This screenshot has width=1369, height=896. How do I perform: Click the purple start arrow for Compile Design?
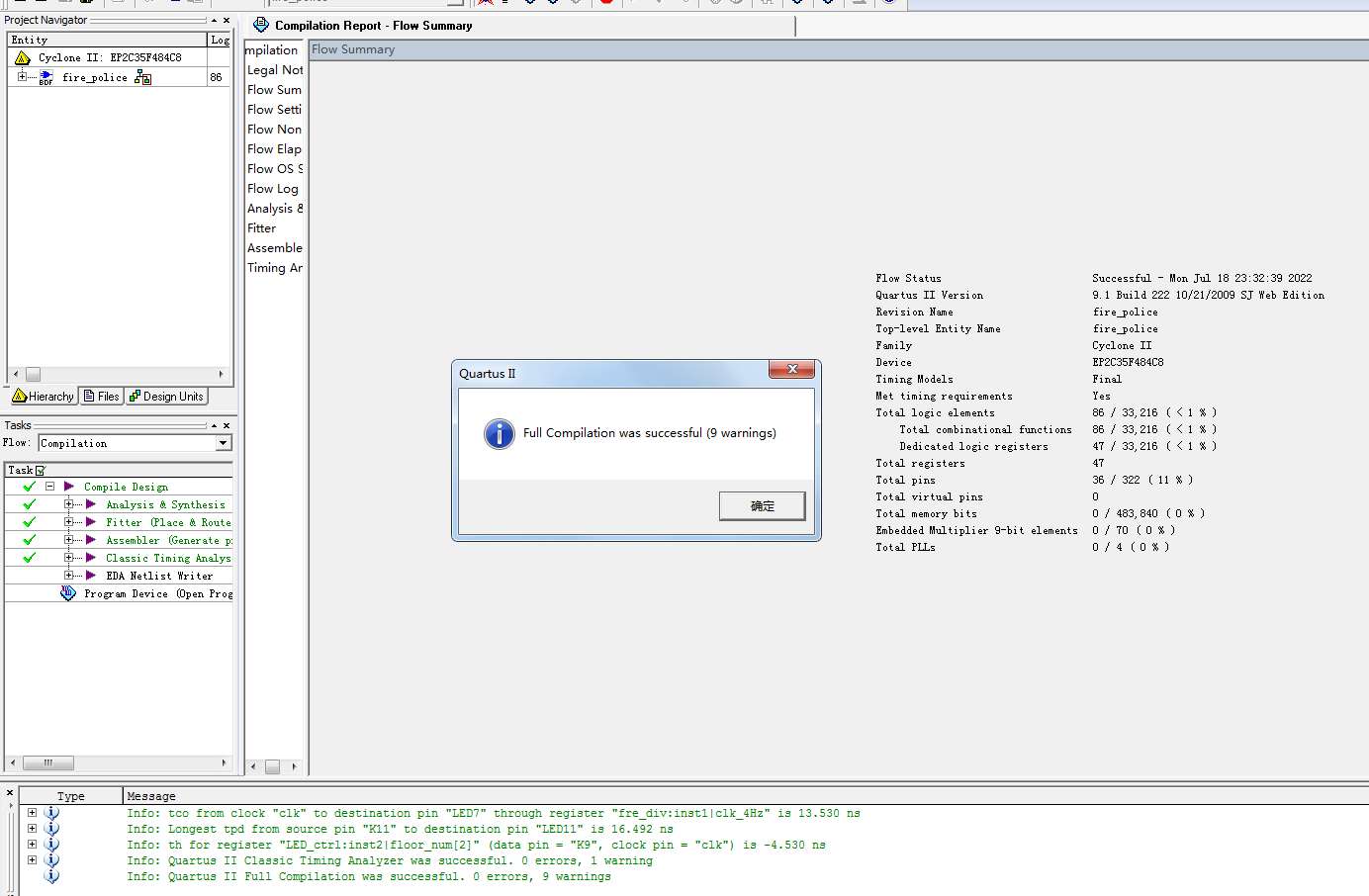pyautogui.click(x=69, y=487)
